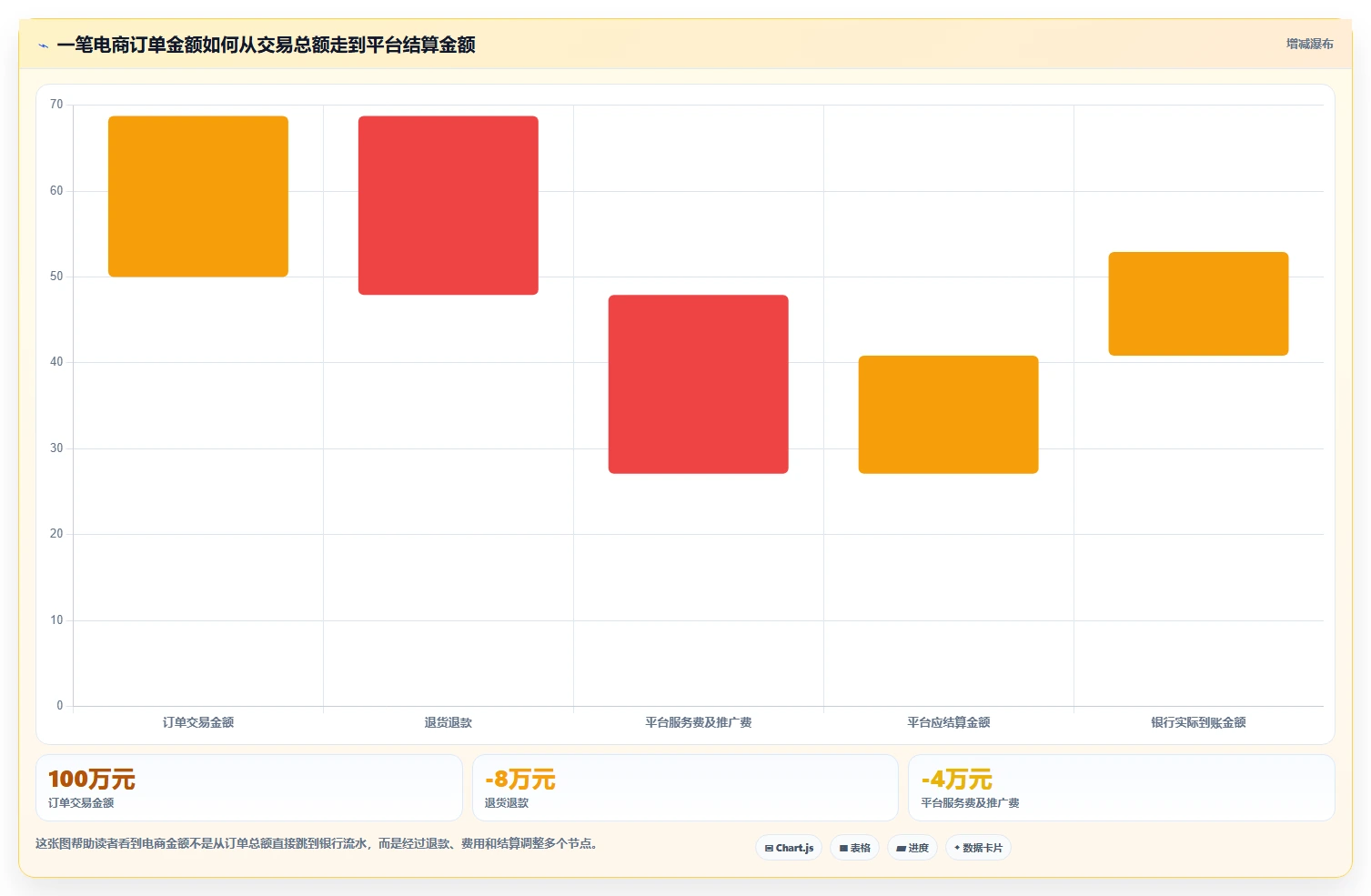This screenshot has height=896, width=1371.
Task: Open the 100万元 订单交易金额 stat card
Action: 249,788
